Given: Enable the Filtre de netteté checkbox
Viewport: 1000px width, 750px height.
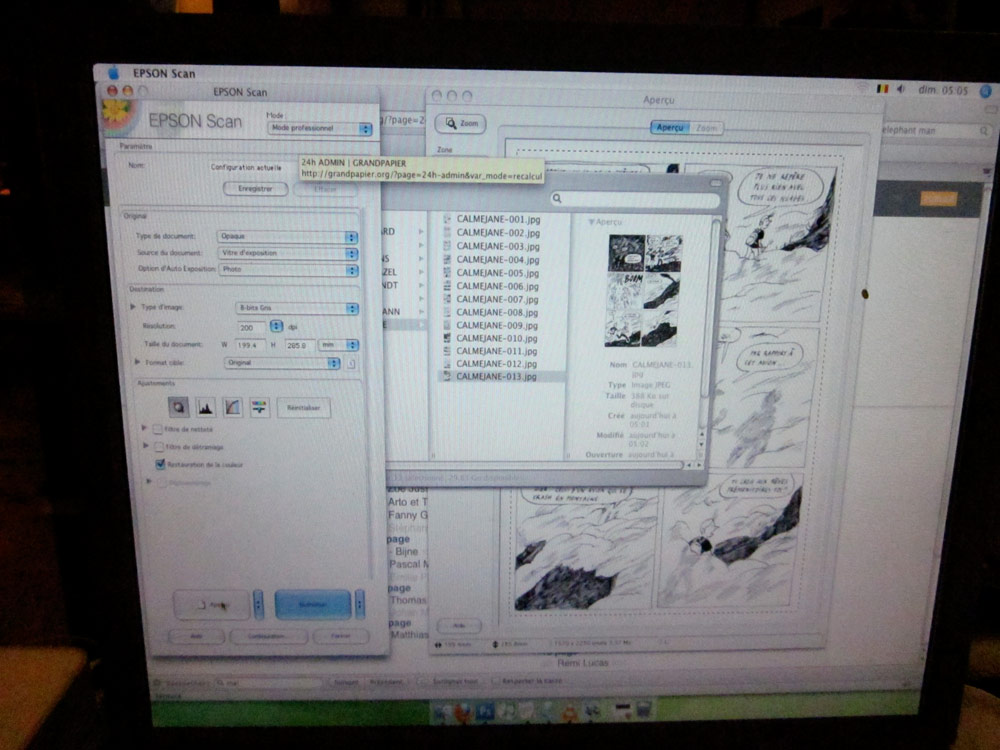Looking at the screenshot, I should [158, 429].
